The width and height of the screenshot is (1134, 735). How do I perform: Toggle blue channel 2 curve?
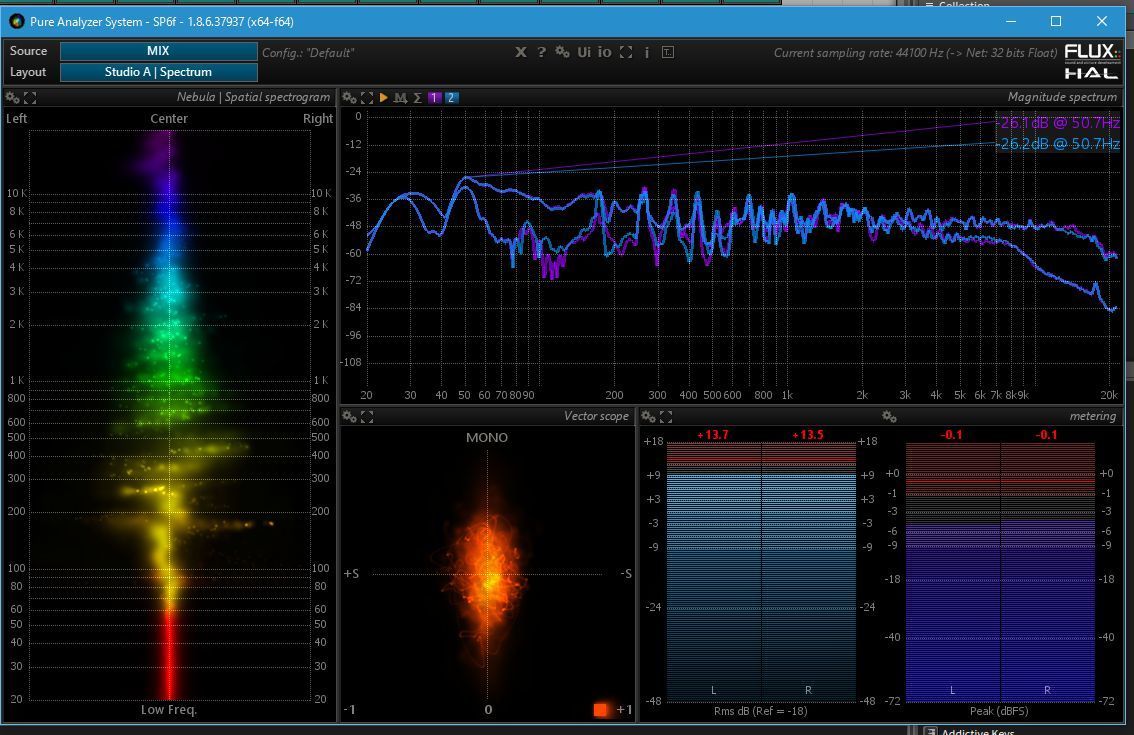tap(451, 97)
